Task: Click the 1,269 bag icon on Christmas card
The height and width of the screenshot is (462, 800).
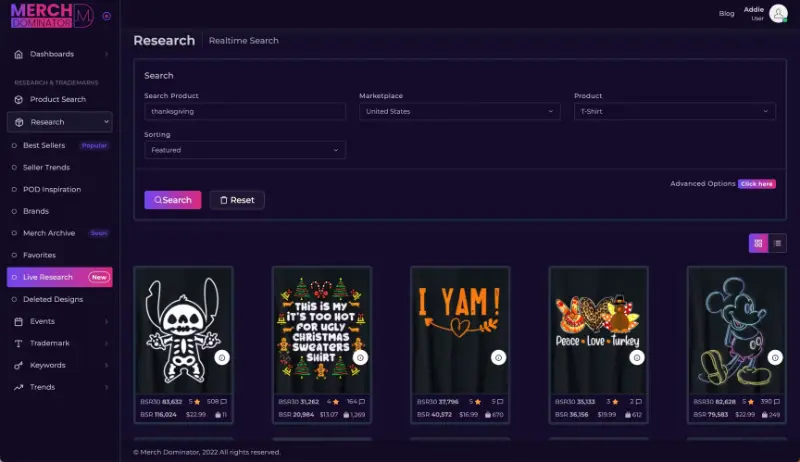Action: 346,415
